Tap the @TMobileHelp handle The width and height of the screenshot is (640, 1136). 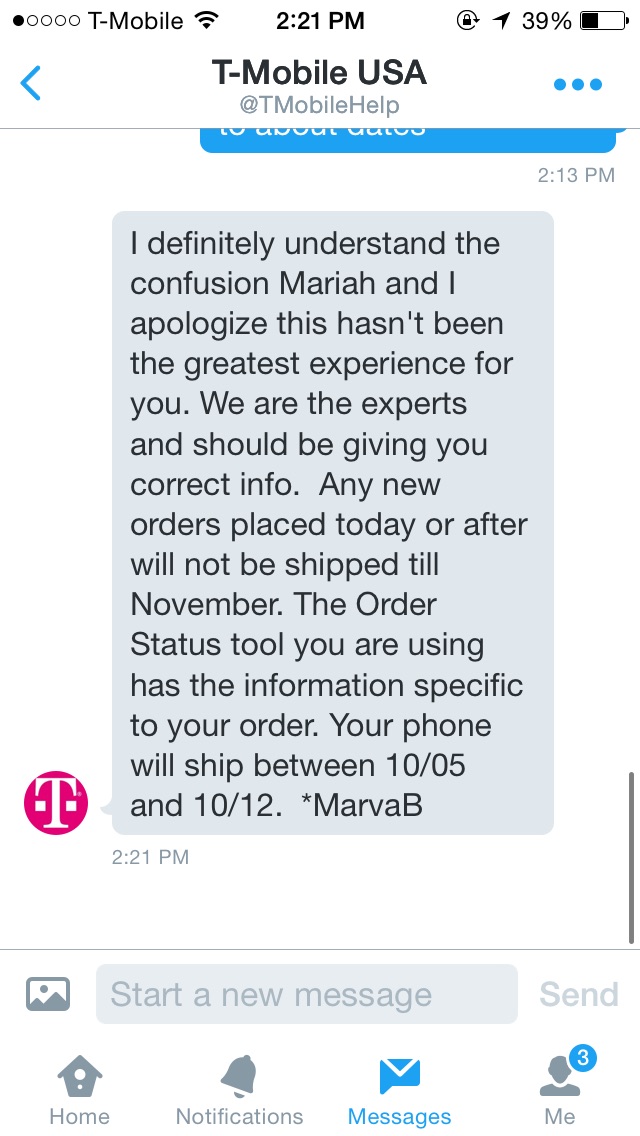319,106
